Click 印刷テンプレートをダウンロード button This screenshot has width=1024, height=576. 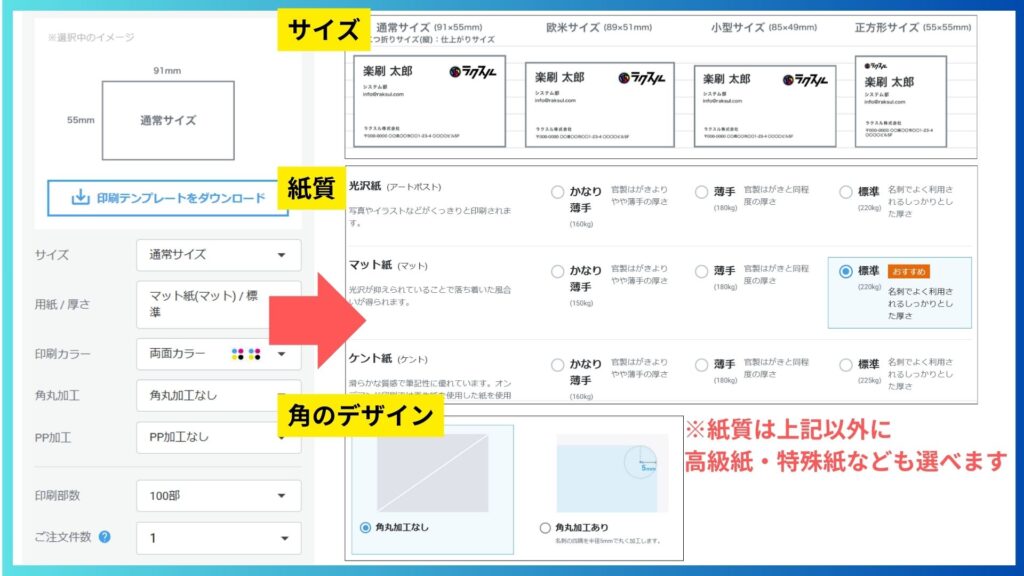point(168,198)
